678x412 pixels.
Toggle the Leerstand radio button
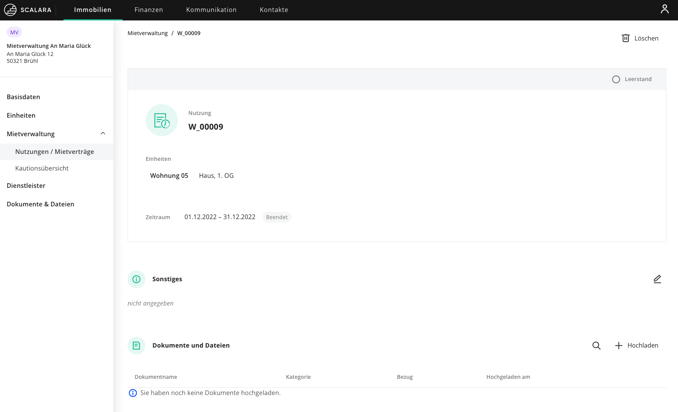click(616, 79)
